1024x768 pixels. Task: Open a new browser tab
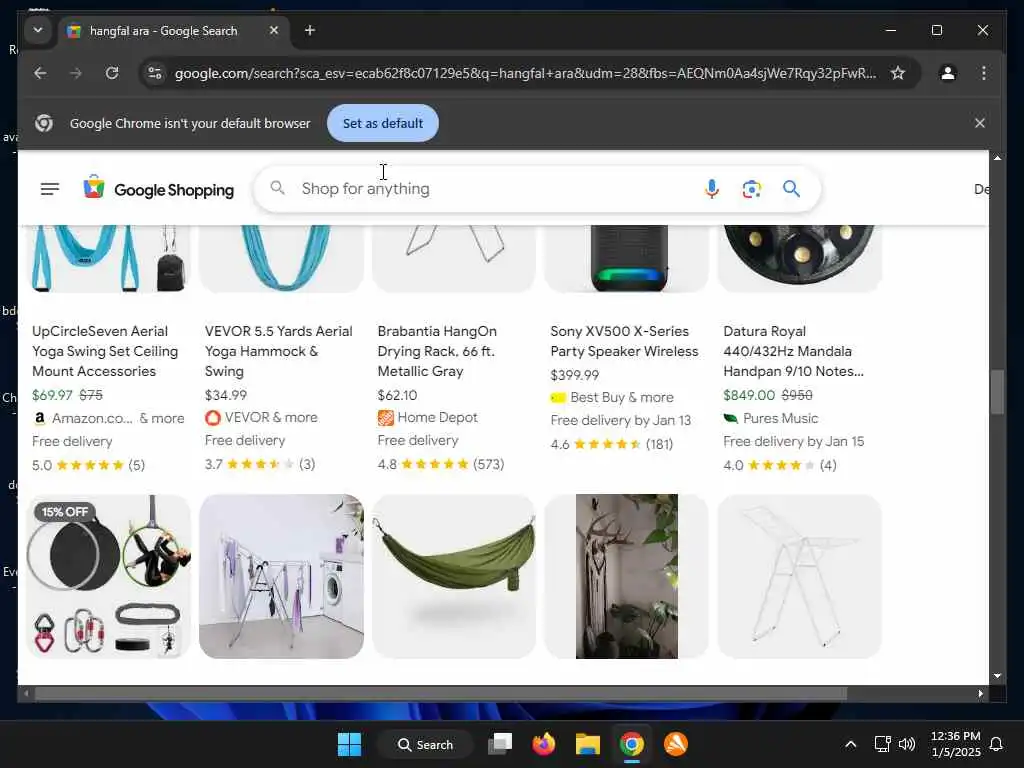pyautogui.click(x=310, y=30)
